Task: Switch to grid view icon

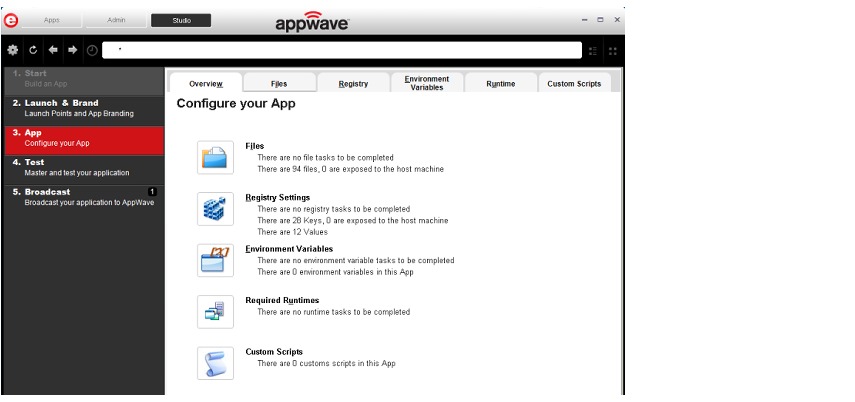Action: click(613, 51)
